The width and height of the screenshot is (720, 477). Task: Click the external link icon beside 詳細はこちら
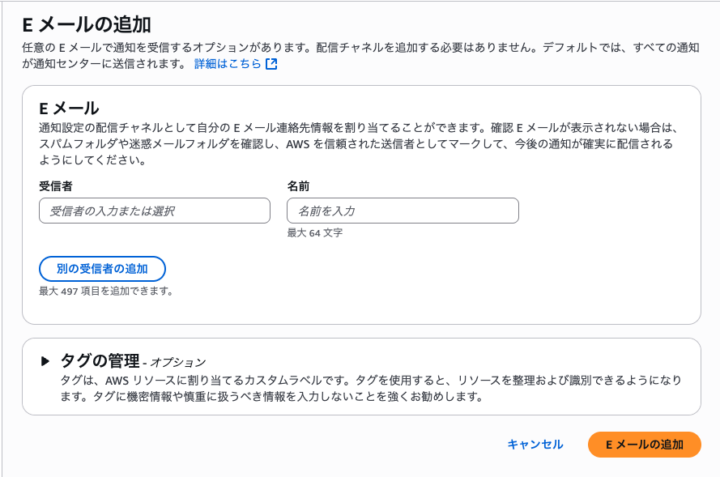point(271,64)
